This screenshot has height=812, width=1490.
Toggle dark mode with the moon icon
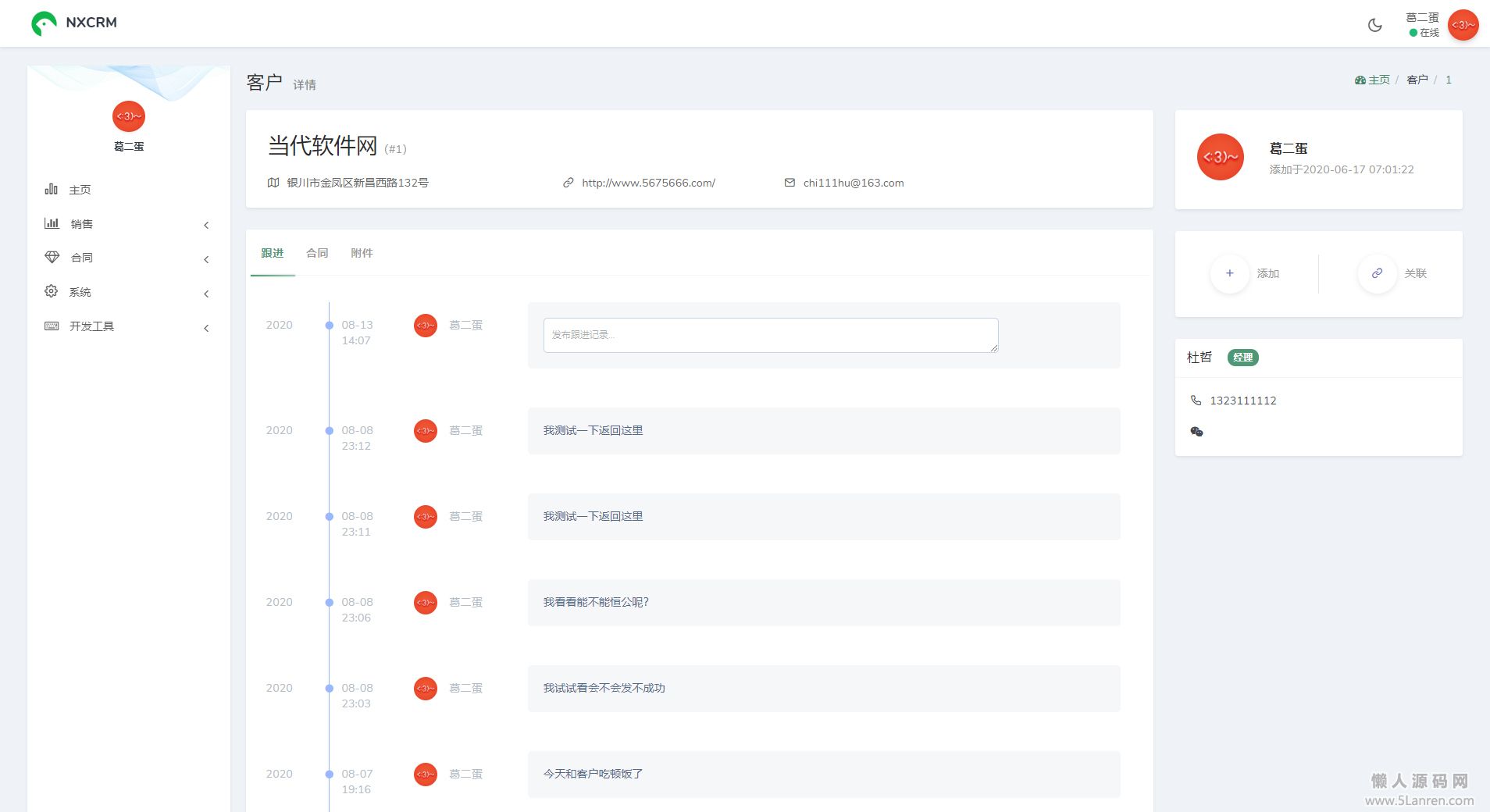[1374, 25]
